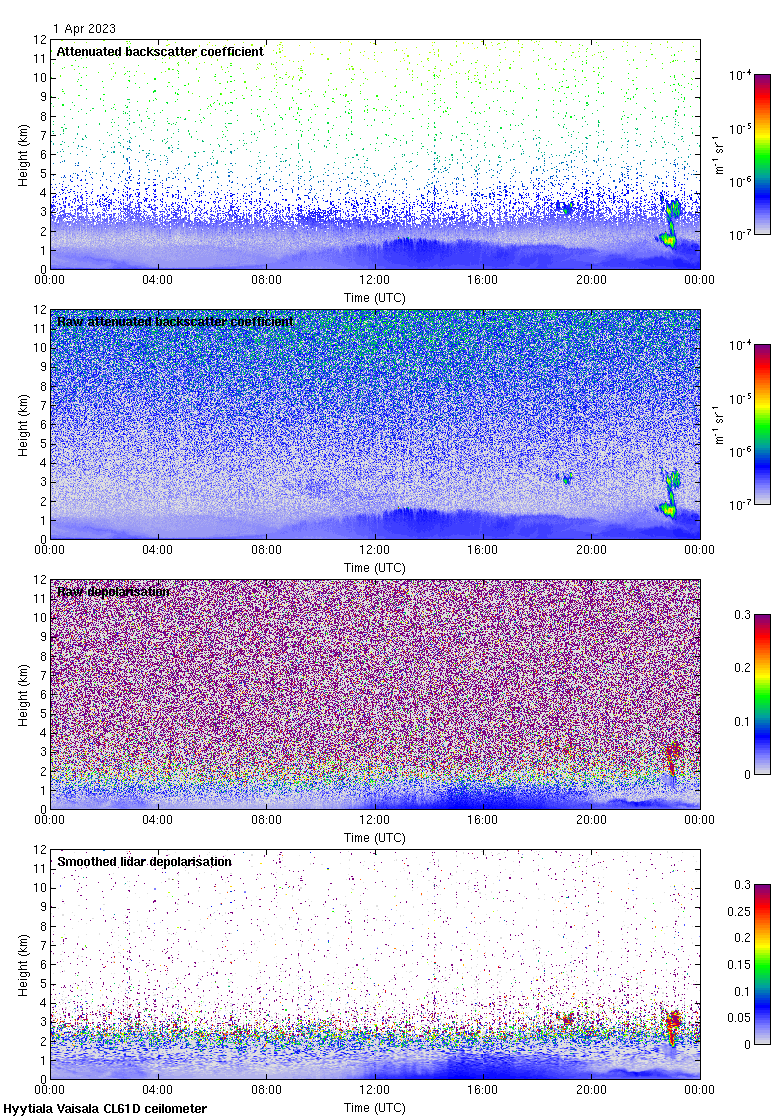The width and height of the screenshot is (780, 1120).
Task: Click 'Height (km)' axis label of the top plot
Action: tap(24, 157)
